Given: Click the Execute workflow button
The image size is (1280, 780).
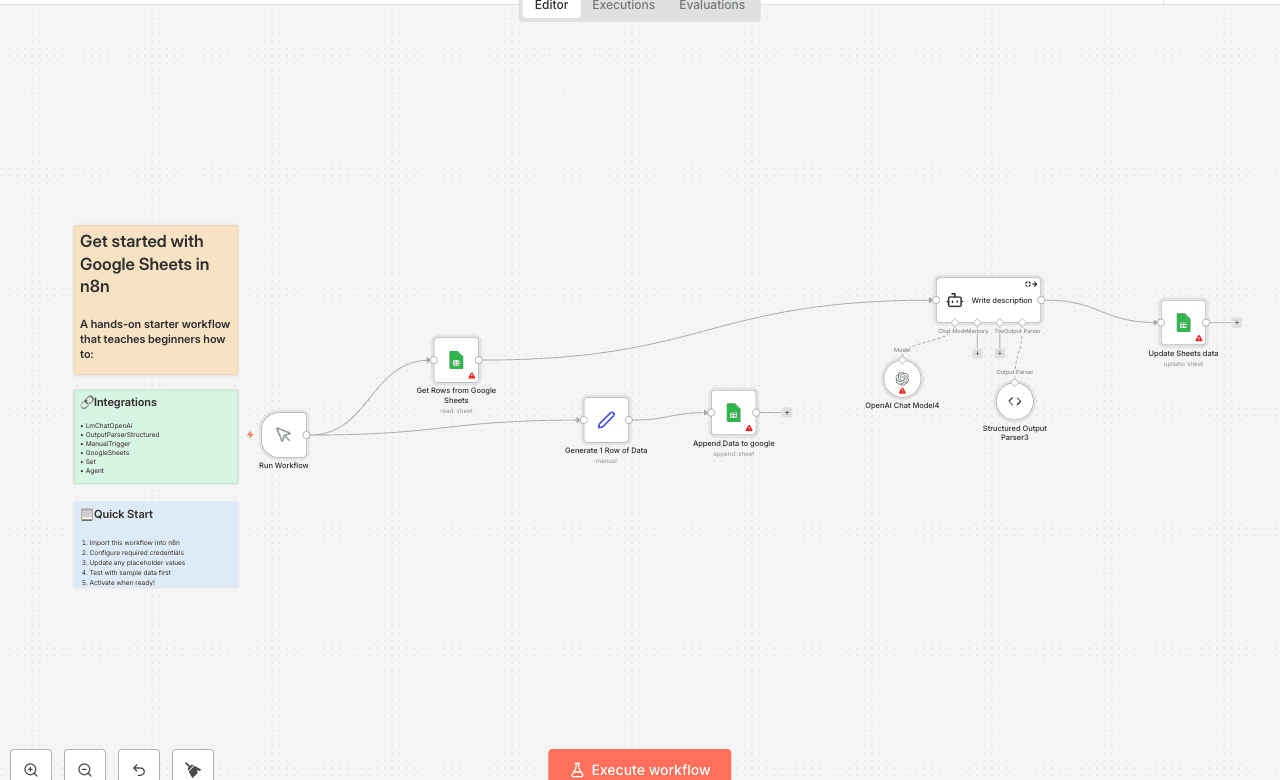Looking at the screenshot, I should click(640, 768).
